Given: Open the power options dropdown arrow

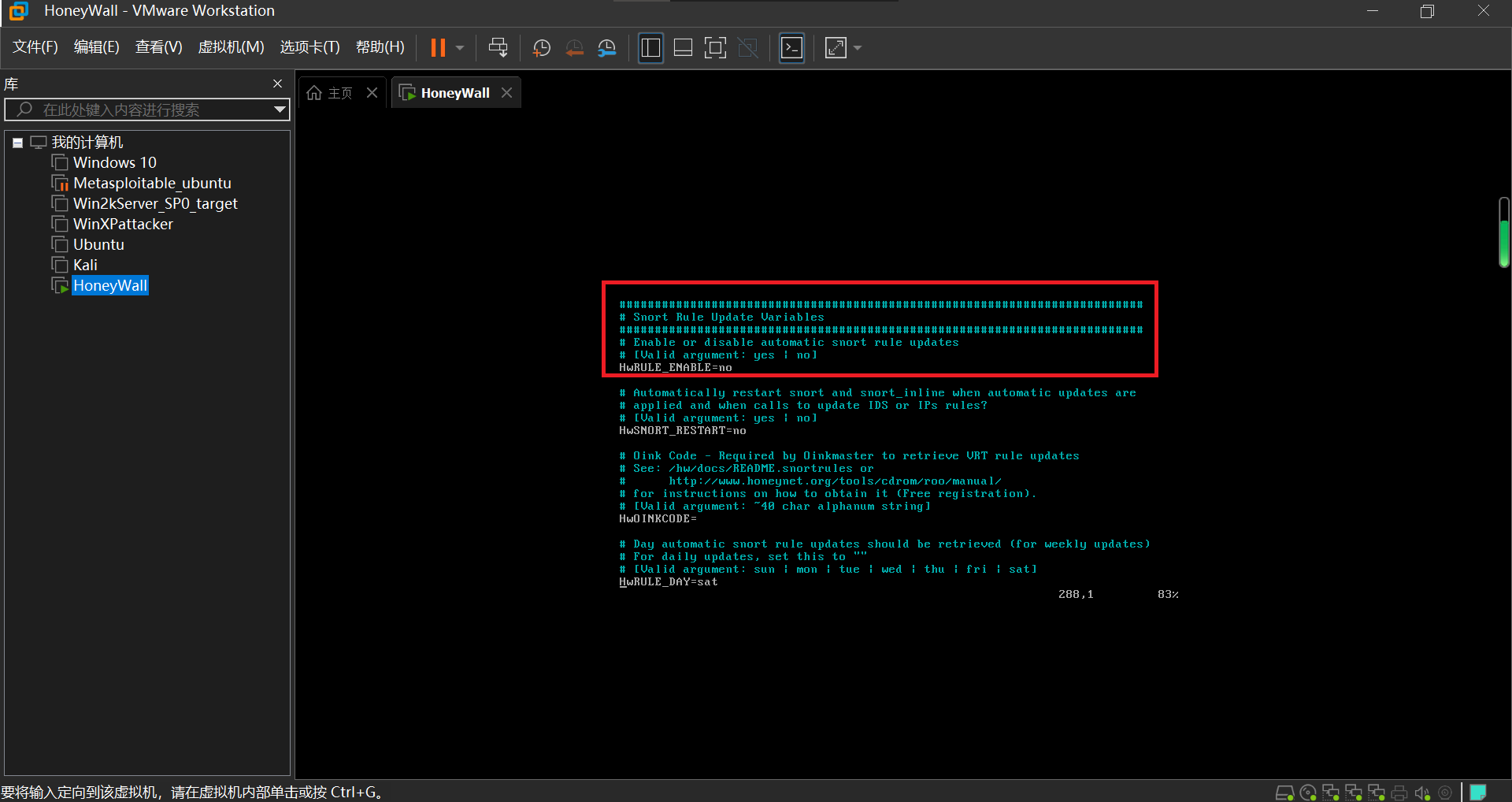Looking at the screenshot, I should point(460,48).
